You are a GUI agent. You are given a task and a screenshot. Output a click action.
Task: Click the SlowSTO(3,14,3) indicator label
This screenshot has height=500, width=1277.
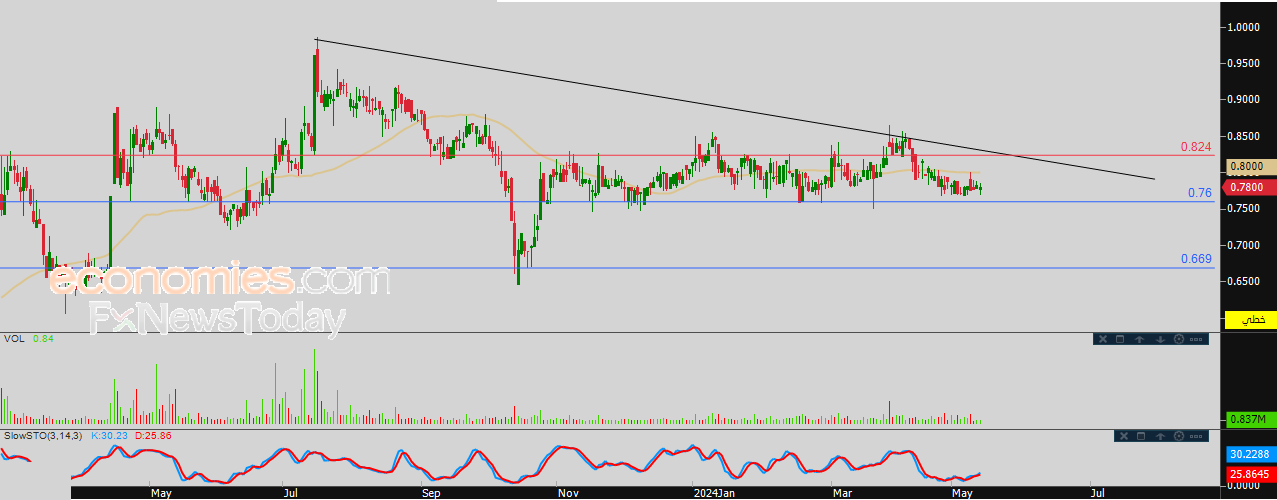[x=43, y=437]
